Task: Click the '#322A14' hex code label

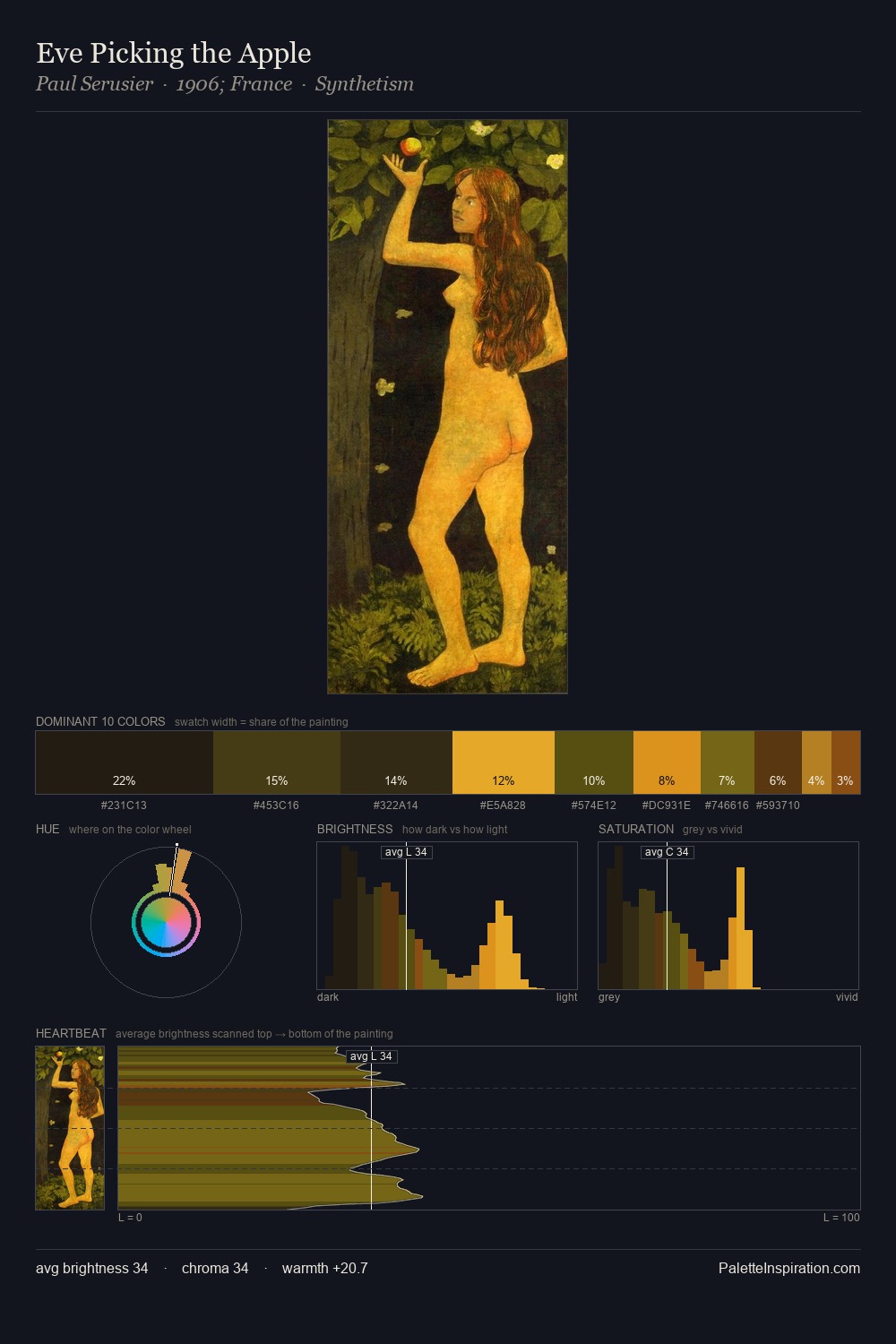Action: click(x=395, y=805)
